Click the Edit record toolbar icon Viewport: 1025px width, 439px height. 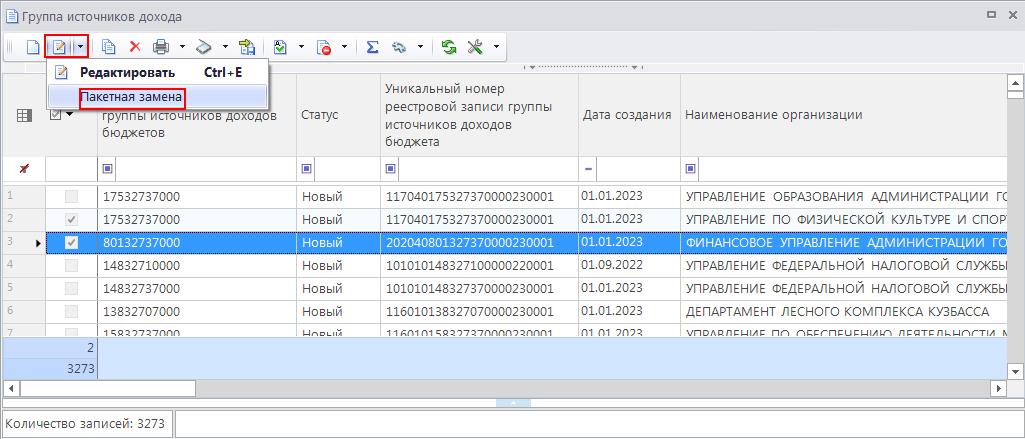pos(59,47)
